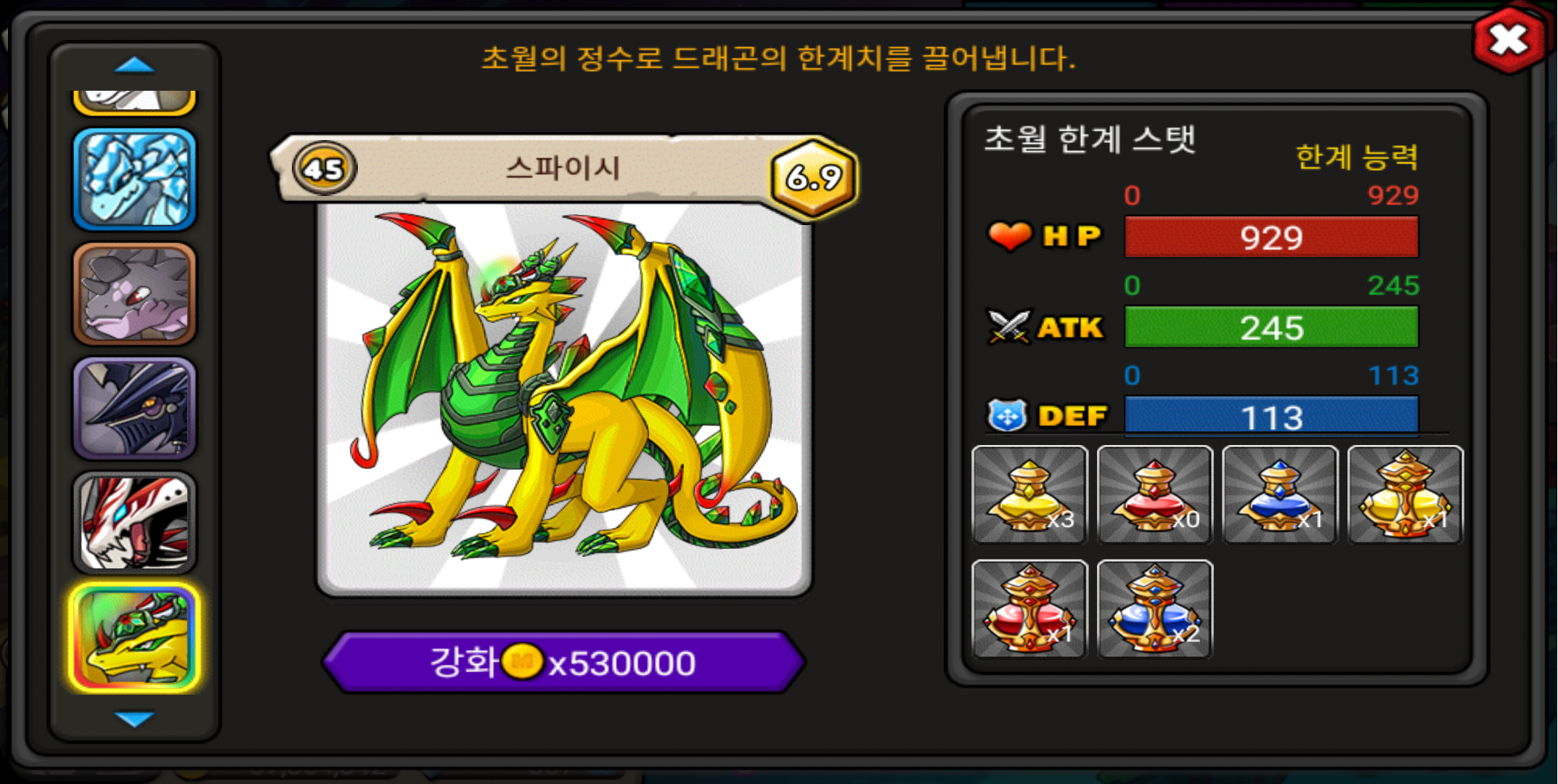Tap the 6.9 grade hexagon badge
This screenshot has width=1558, height=784.
coord(814,176)
